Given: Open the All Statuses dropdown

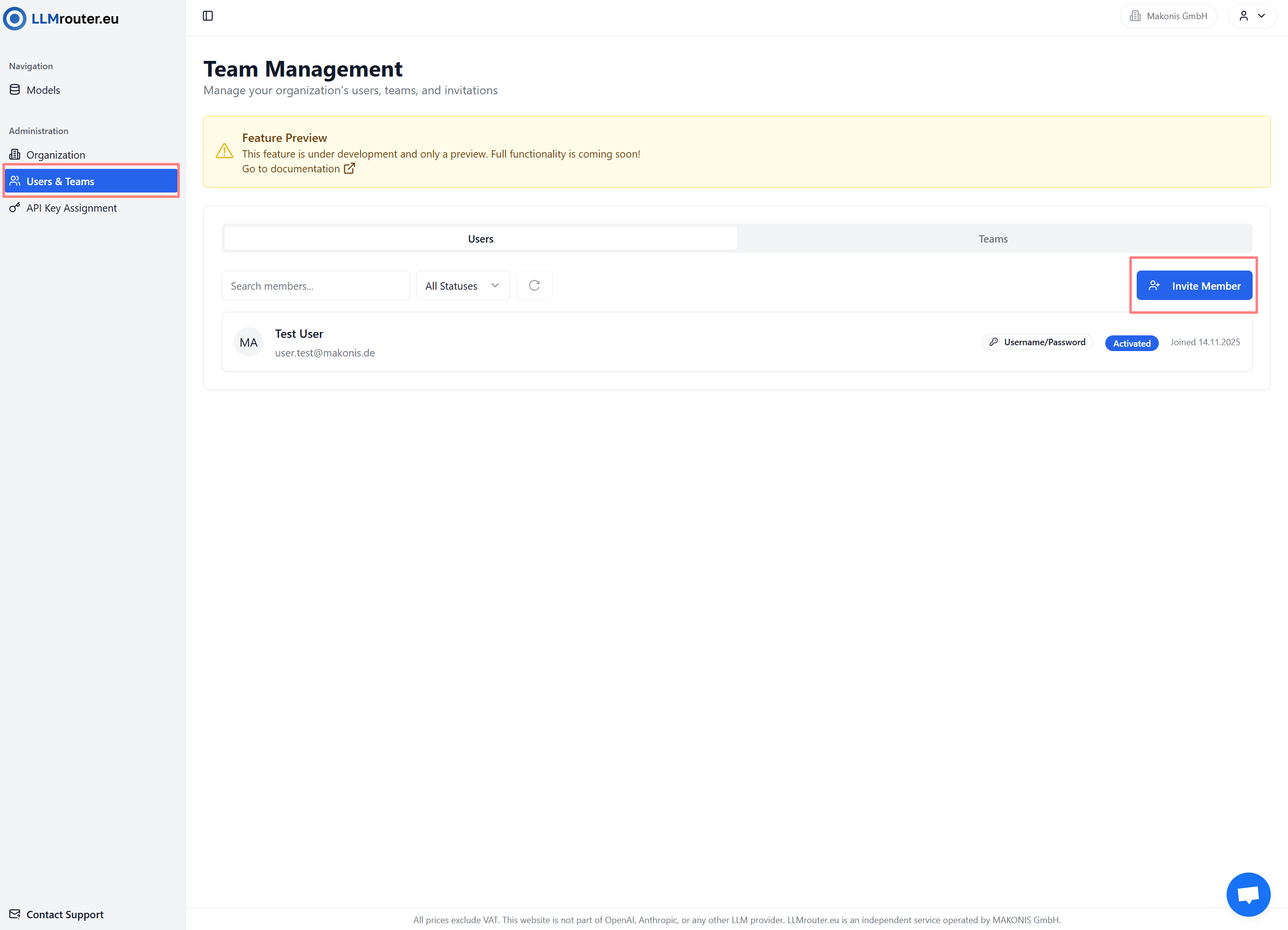Looking at the screenshot, I should point(462,286).
